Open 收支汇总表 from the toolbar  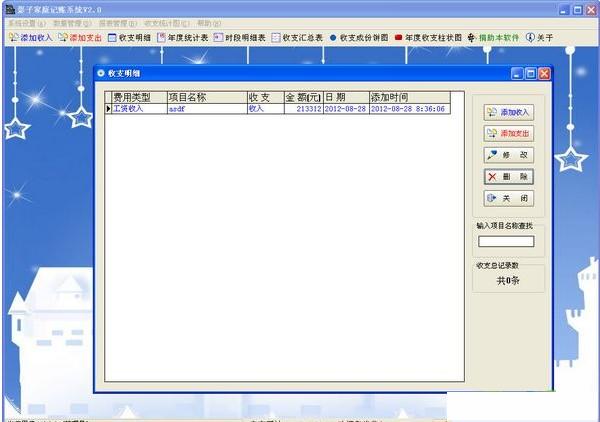point(297,37)
